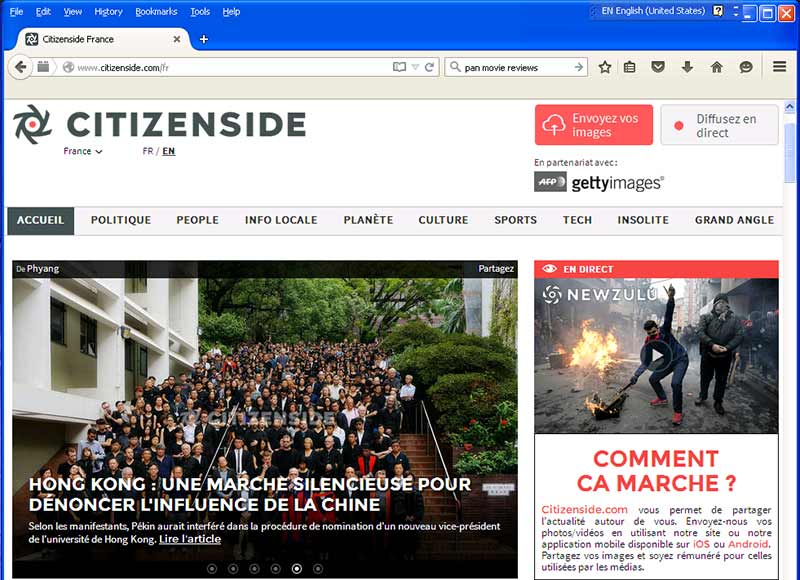Screen dimensions: 800x580
Task: Click author name Phyang
Action: 43,268
